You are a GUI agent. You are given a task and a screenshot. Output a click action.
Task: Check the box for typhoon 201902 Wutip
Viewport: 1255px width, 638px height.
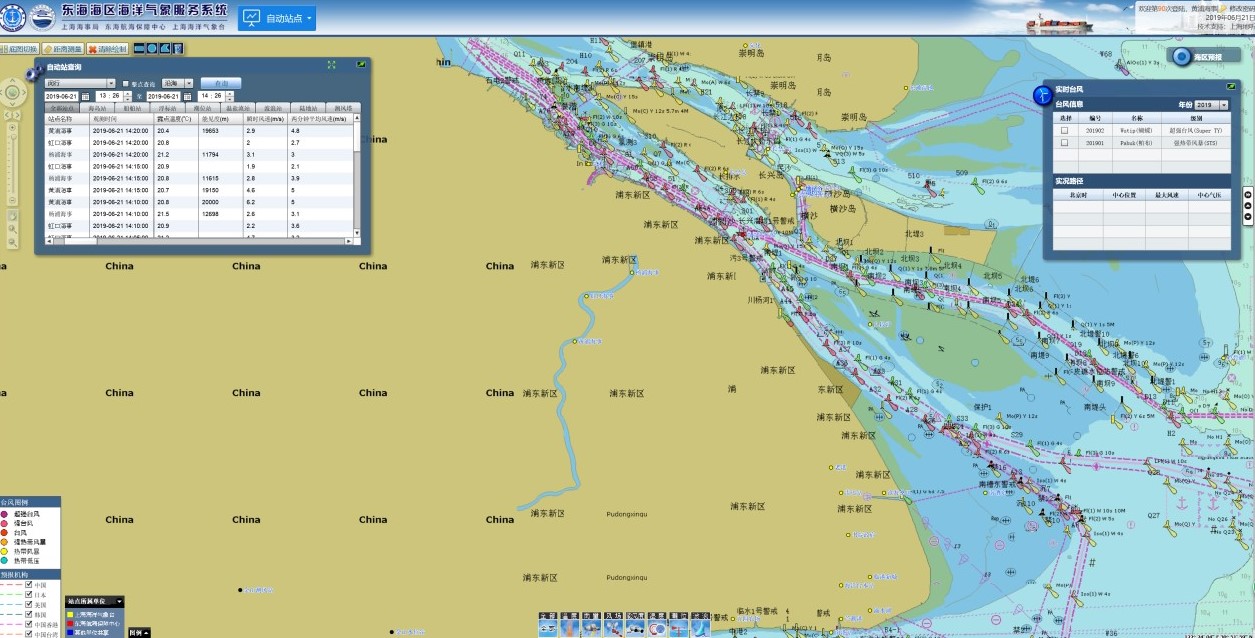click(1064, 130)
